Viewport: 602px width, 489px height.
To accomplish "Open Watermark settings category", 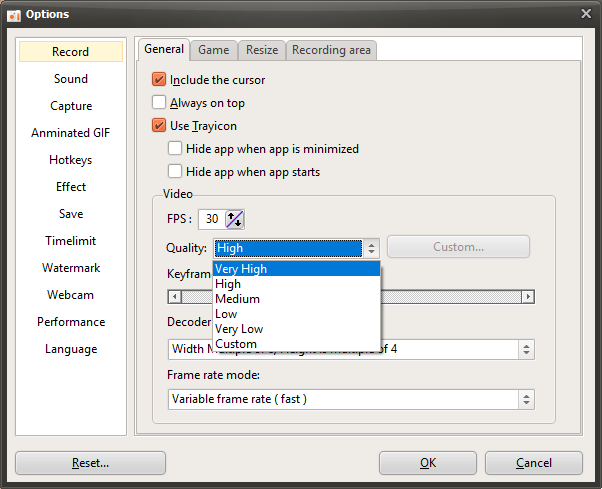I will tap(70, 268).
